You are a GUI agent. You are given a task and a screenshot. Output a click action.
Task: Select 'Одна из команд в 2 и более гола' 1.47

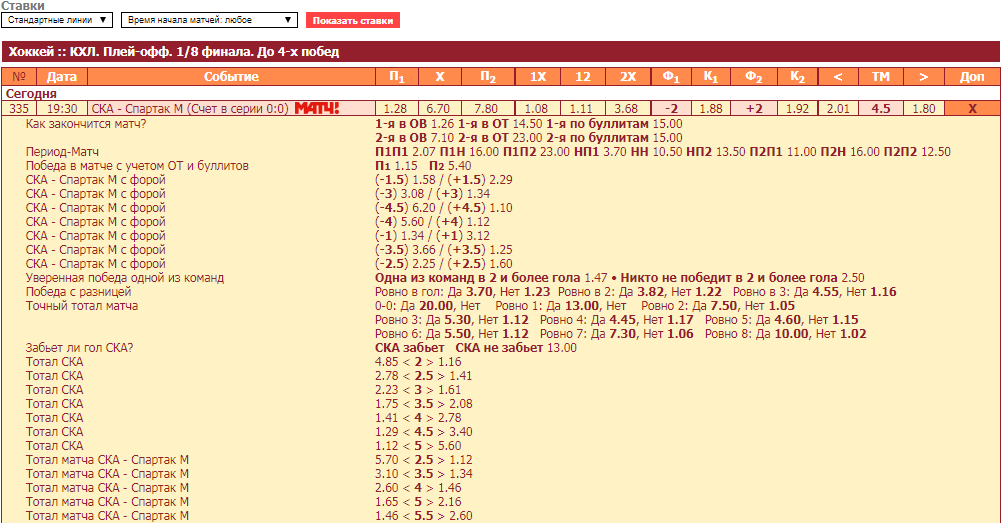pyautogui.click(x=596, y=278)
